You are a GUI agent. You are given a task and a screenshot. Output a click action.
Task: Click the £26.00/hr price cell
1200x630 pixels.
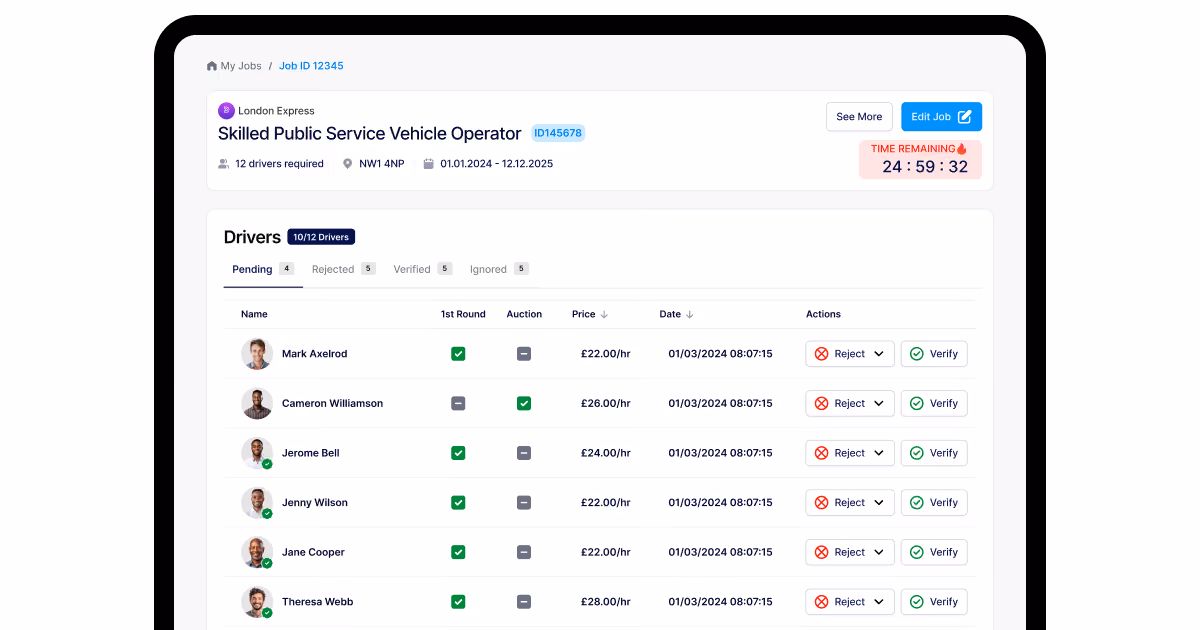pos(606,404)
